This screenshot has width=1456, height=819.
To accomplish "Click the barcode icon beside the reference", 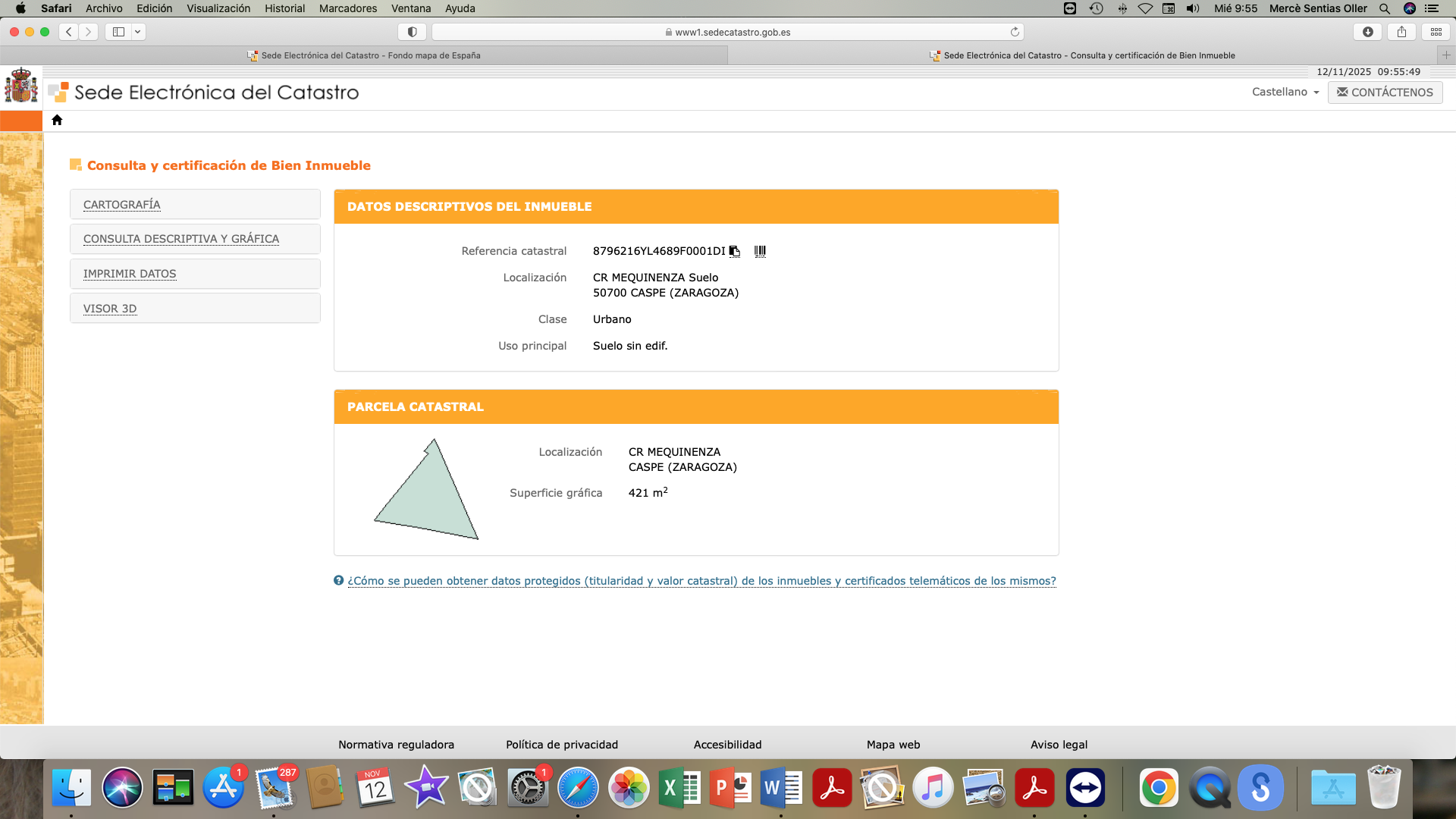I will (x=760, y=251).
